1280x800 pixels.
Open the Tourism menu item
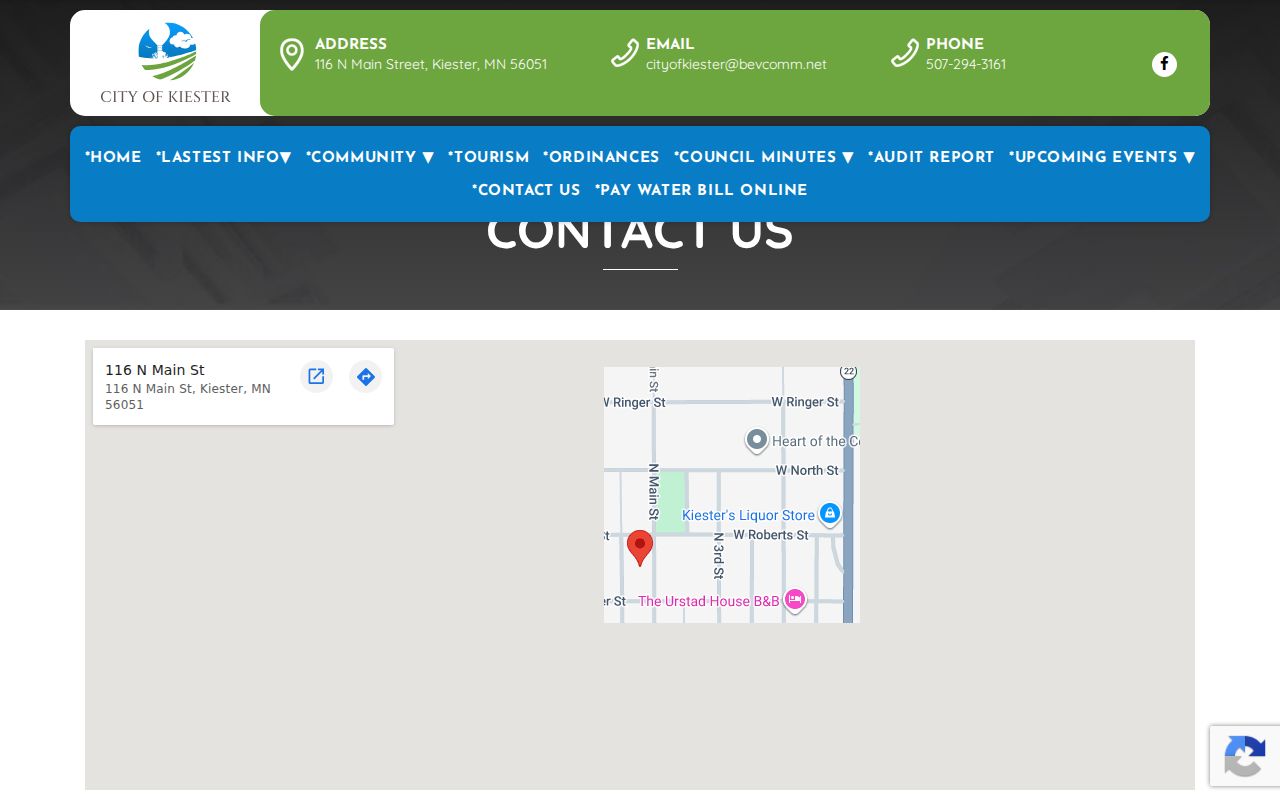point(488,158)
